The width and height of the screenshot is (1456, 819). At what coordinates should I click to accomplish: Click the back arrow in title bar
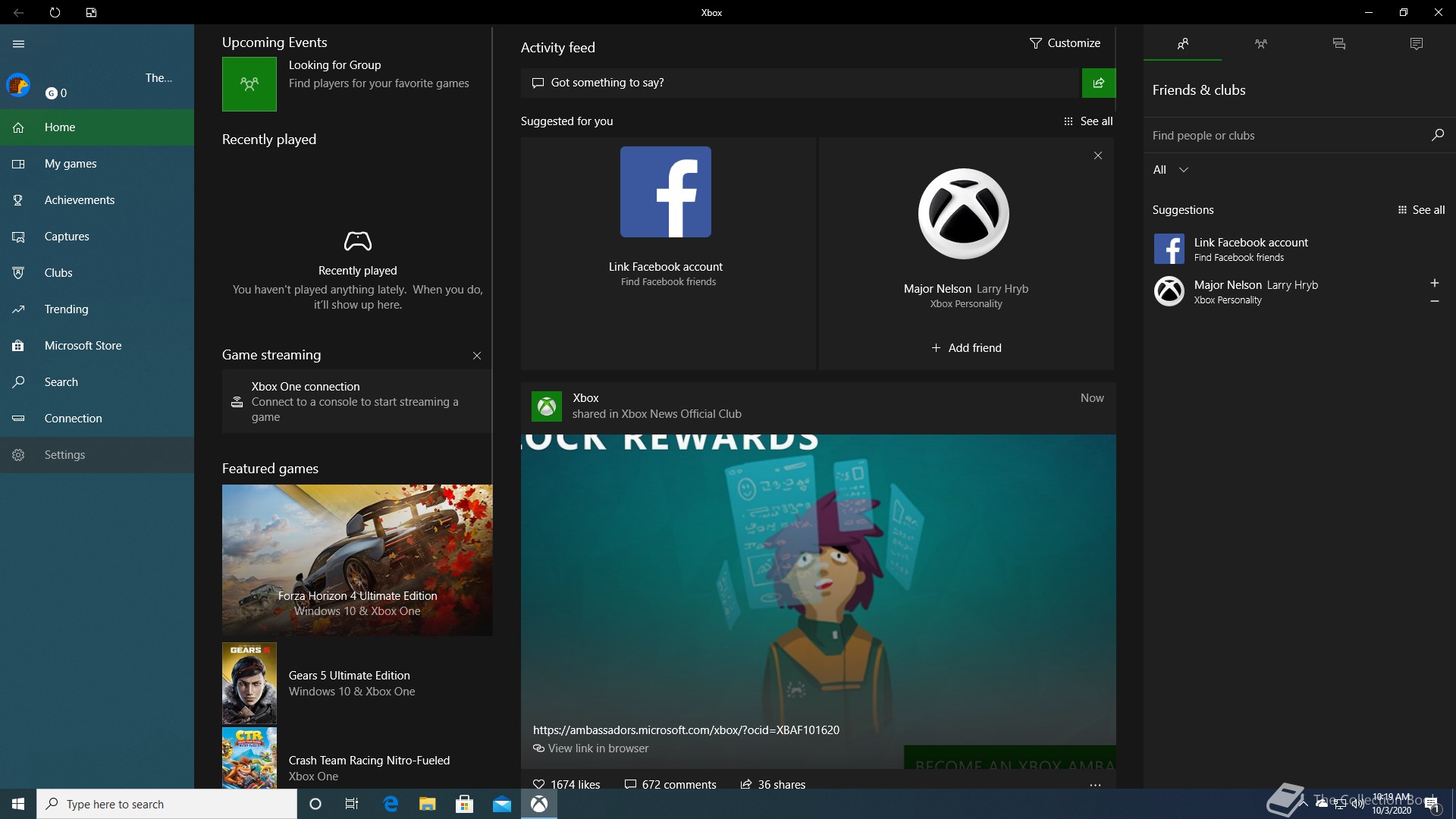[18, 12]
